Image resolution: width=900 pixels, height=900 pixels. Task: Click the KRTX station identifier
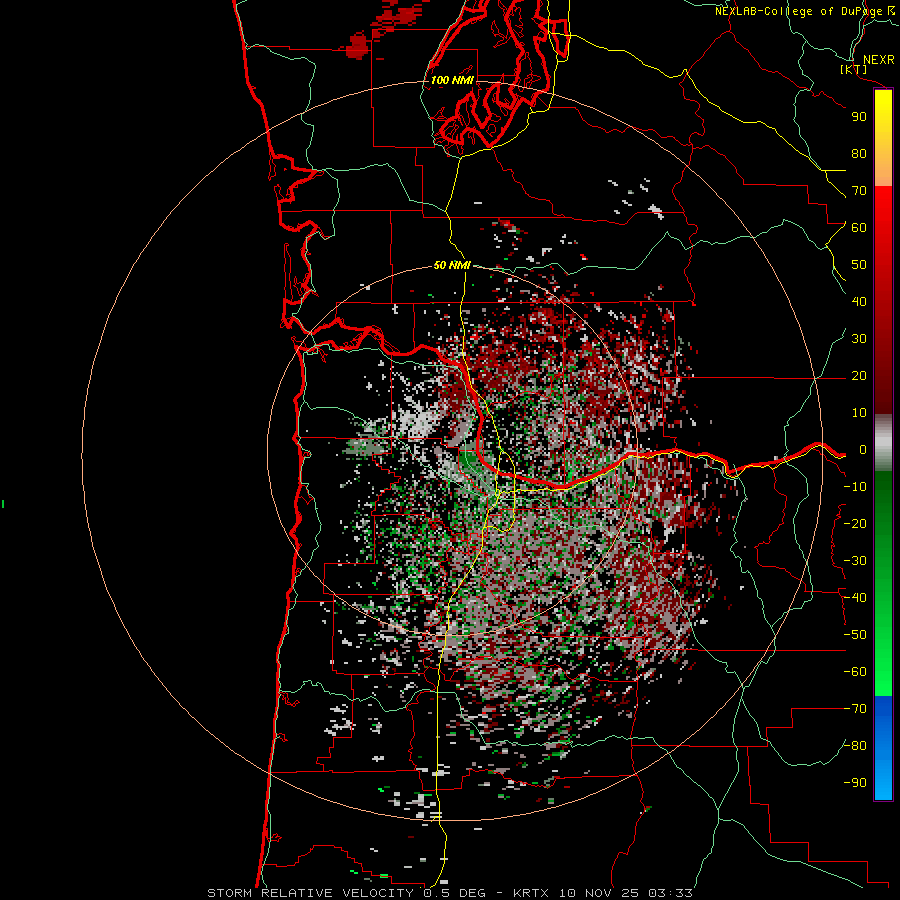tap(531, 893)
